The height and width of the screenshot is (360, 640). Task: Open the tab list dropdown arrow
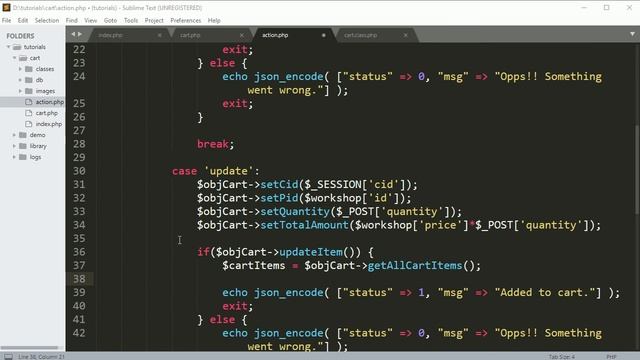pos(632,34)
